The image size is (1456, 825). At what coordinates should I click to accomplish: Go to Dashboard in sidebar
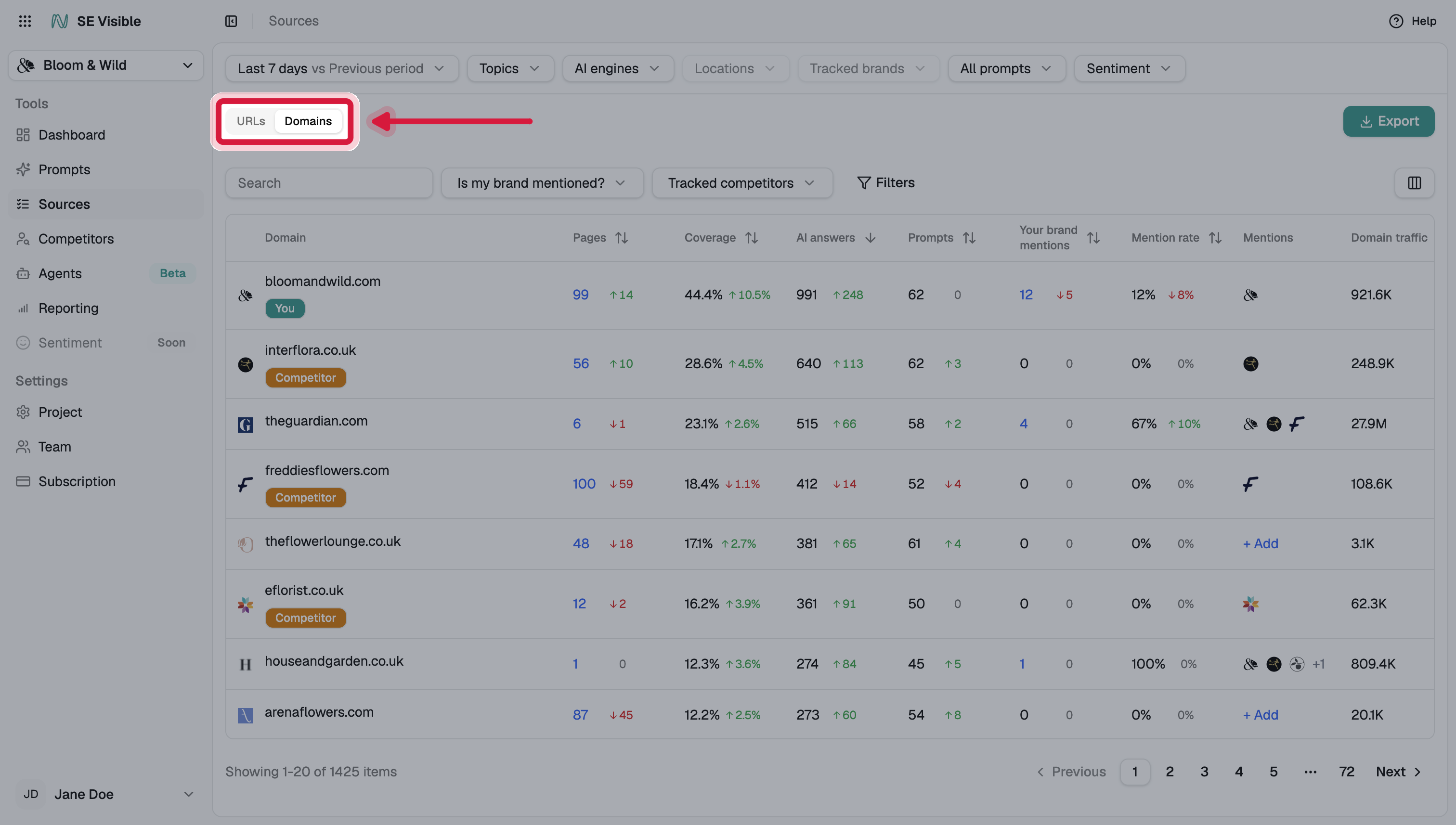pyautogui.click(x=105, y=135)
